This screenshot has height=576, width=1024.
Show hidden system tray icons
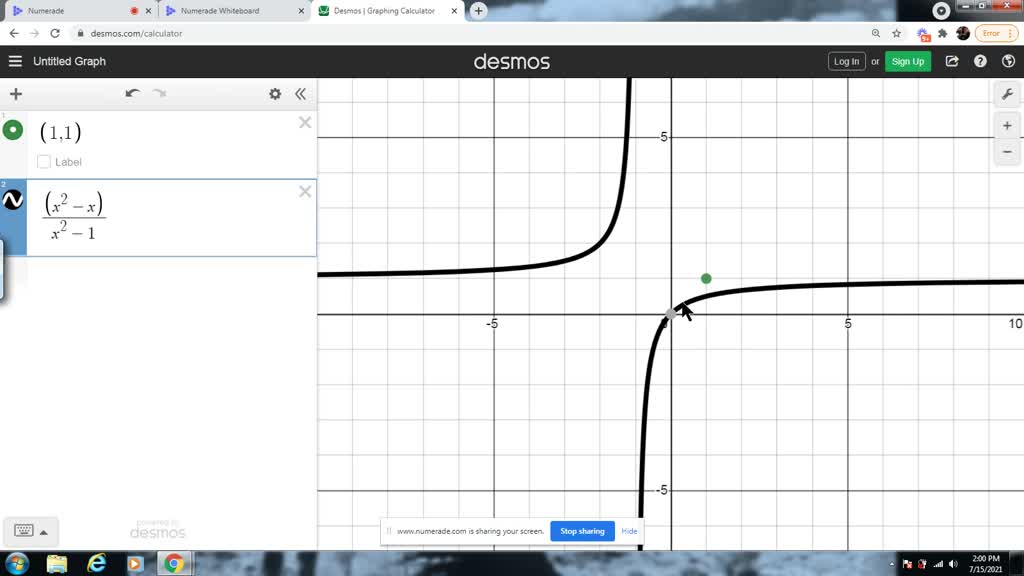(891, 564)
